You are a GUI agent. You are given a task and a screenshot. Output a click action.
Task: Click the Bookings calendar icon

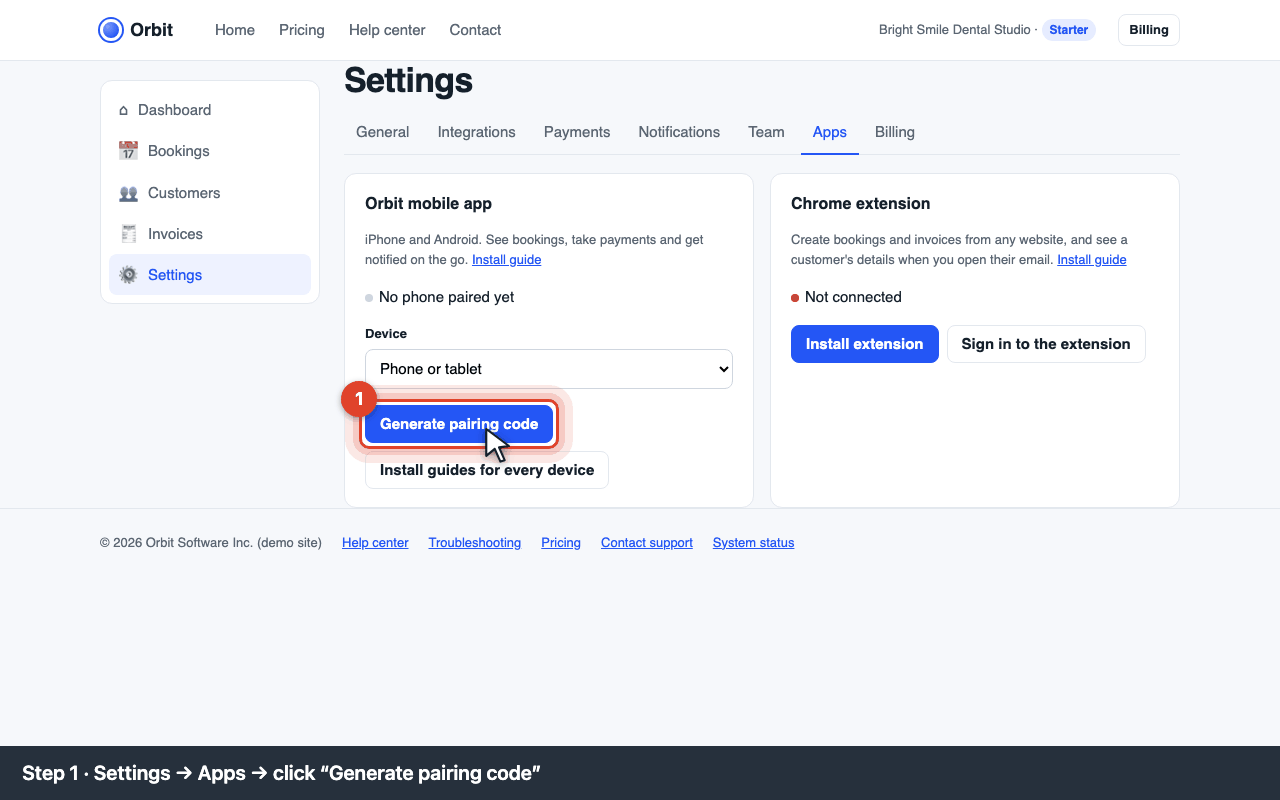point(128,151)
